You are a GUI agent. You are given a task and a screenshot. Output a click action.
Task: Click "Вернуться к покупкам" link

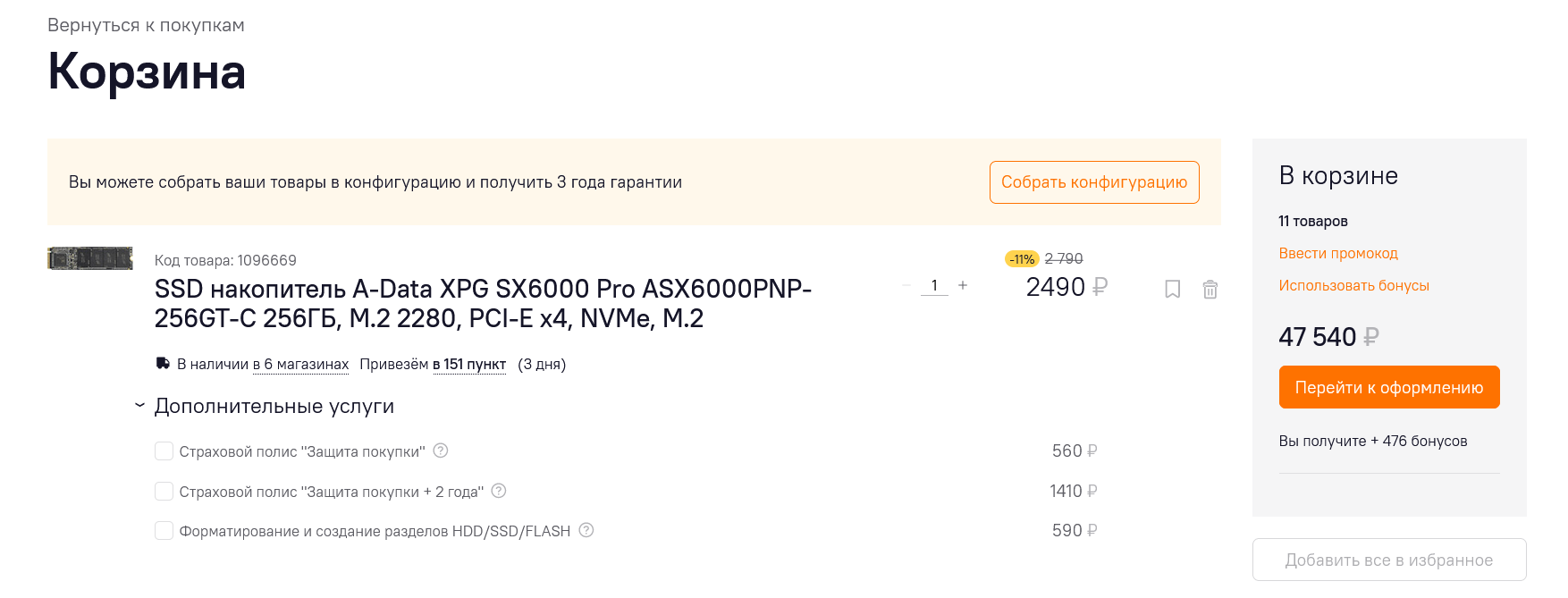point(146,25)
